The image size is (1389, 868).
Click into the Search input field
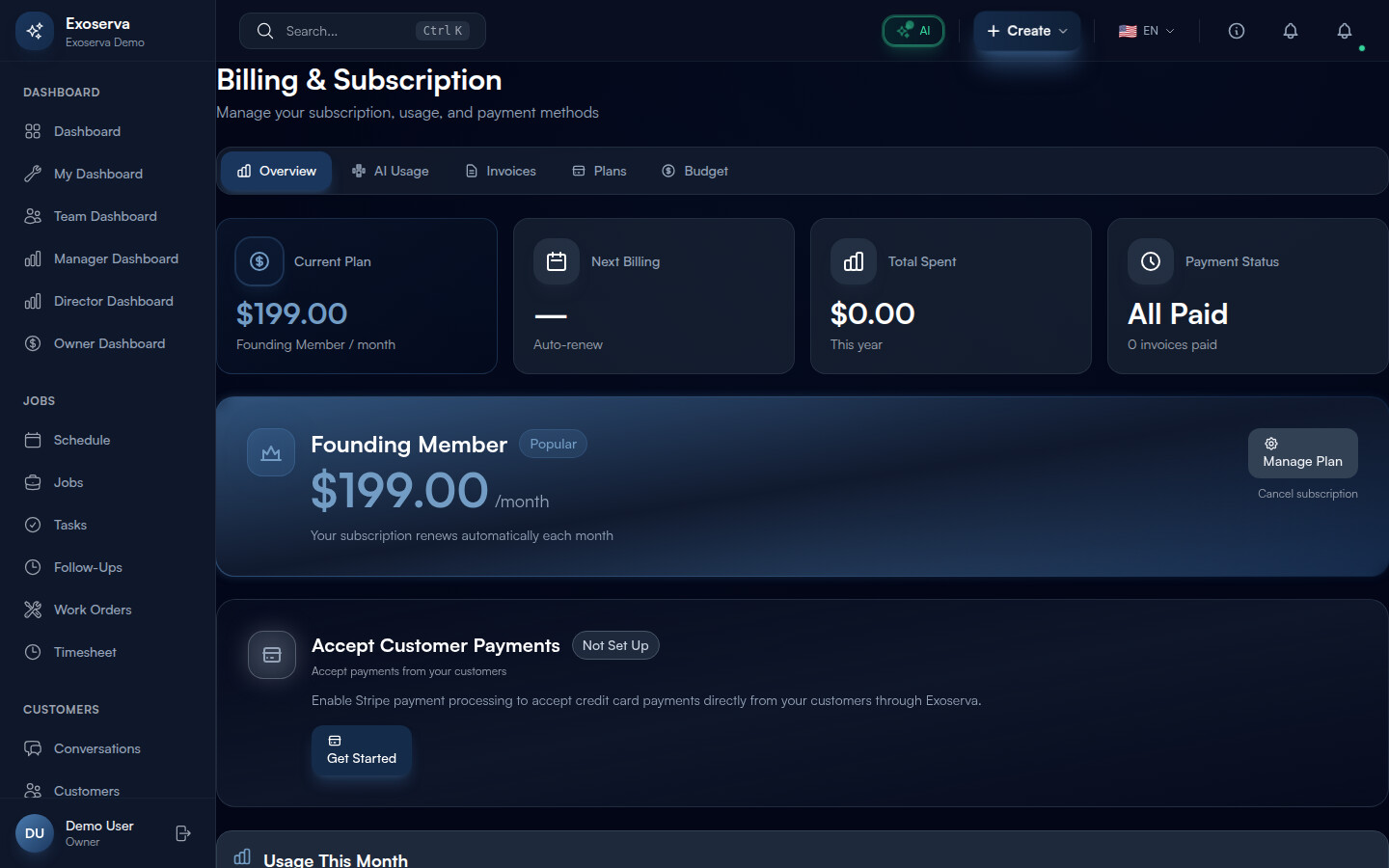[347, 31]
